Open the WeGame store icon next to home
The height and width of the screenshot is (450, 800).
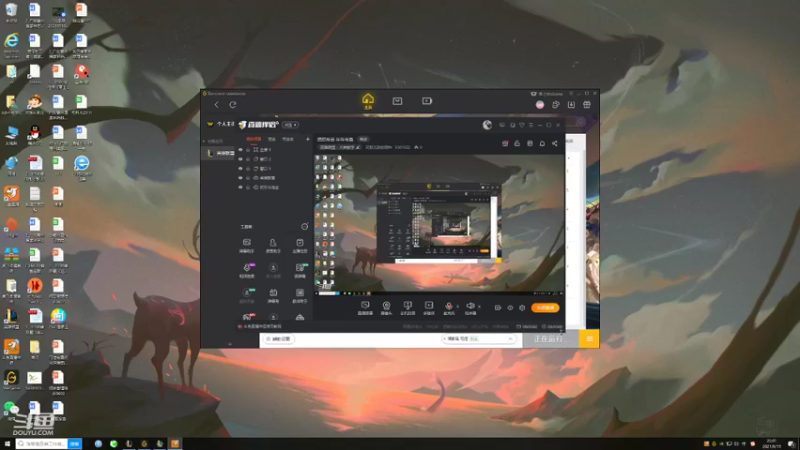pyautogui.click(x=397, y=101)
